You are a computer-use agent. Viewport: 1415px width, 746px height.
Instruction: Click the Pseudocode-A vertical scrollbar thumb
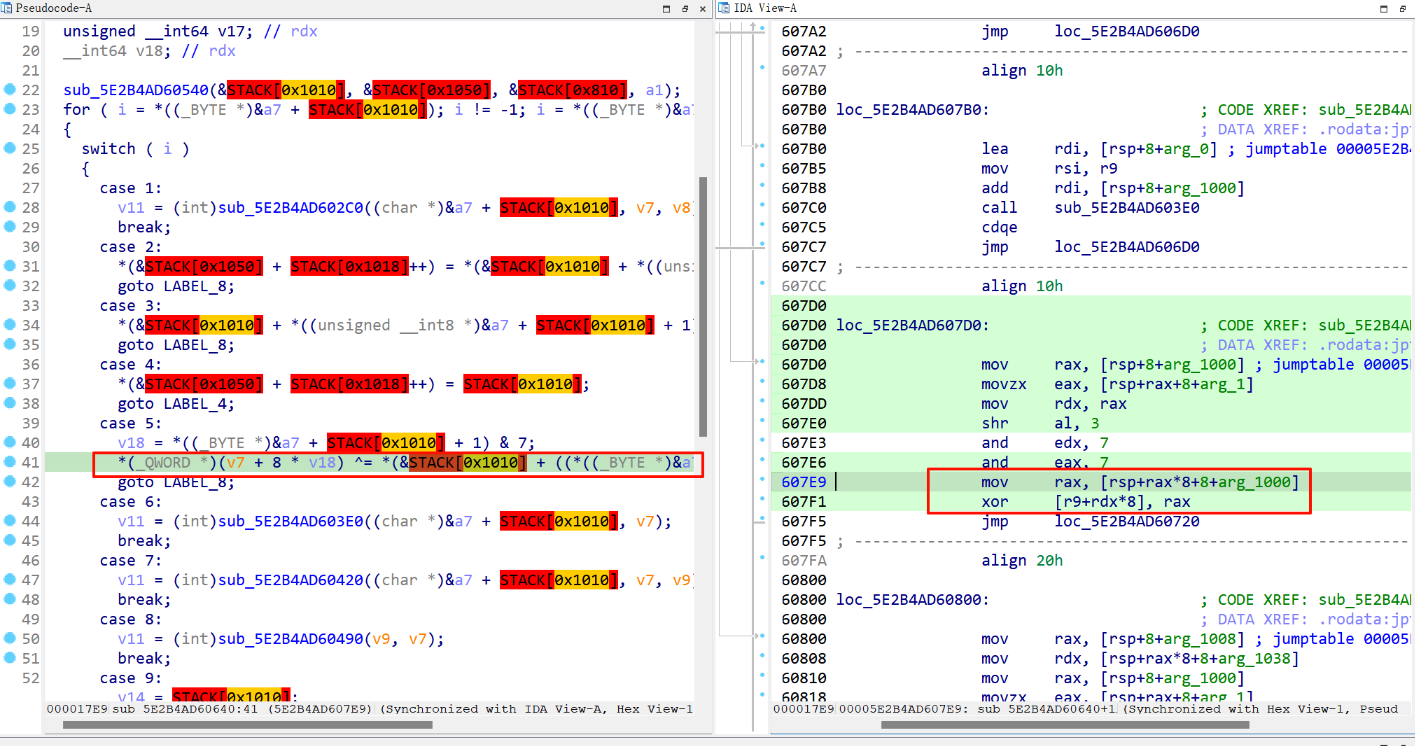point(703,308)
